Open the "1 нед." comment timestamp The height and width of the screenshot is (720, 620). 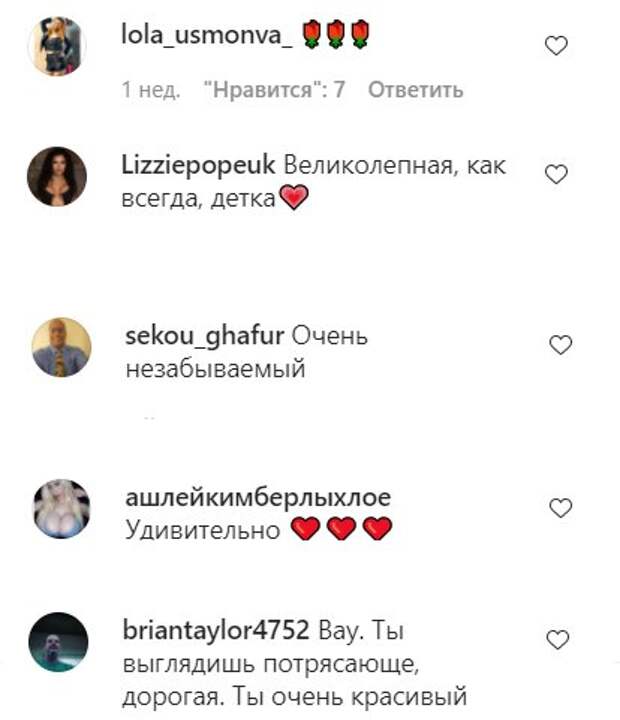click(151, 90)
